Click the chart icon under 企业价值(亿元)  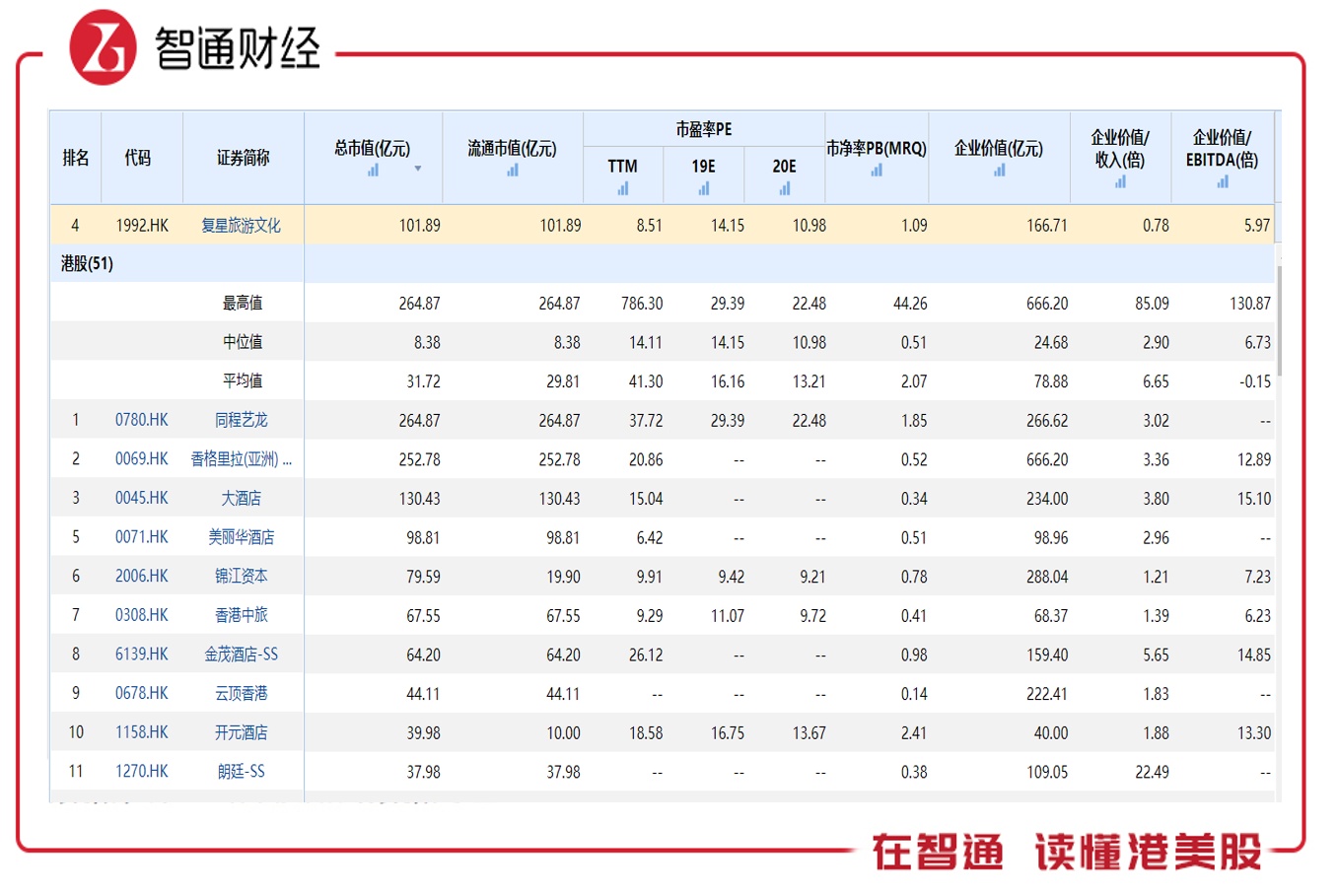1000,171
